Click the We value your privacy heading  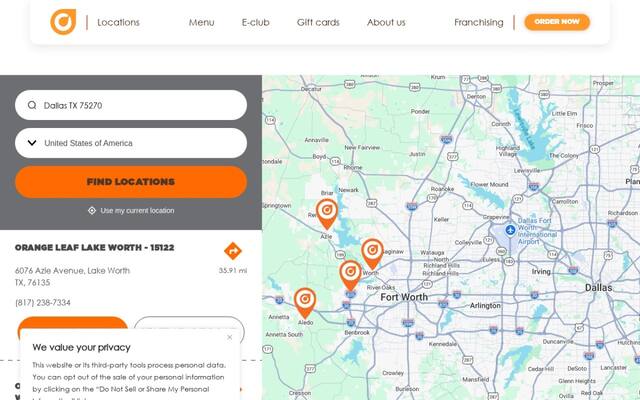[x=81, y=347]
